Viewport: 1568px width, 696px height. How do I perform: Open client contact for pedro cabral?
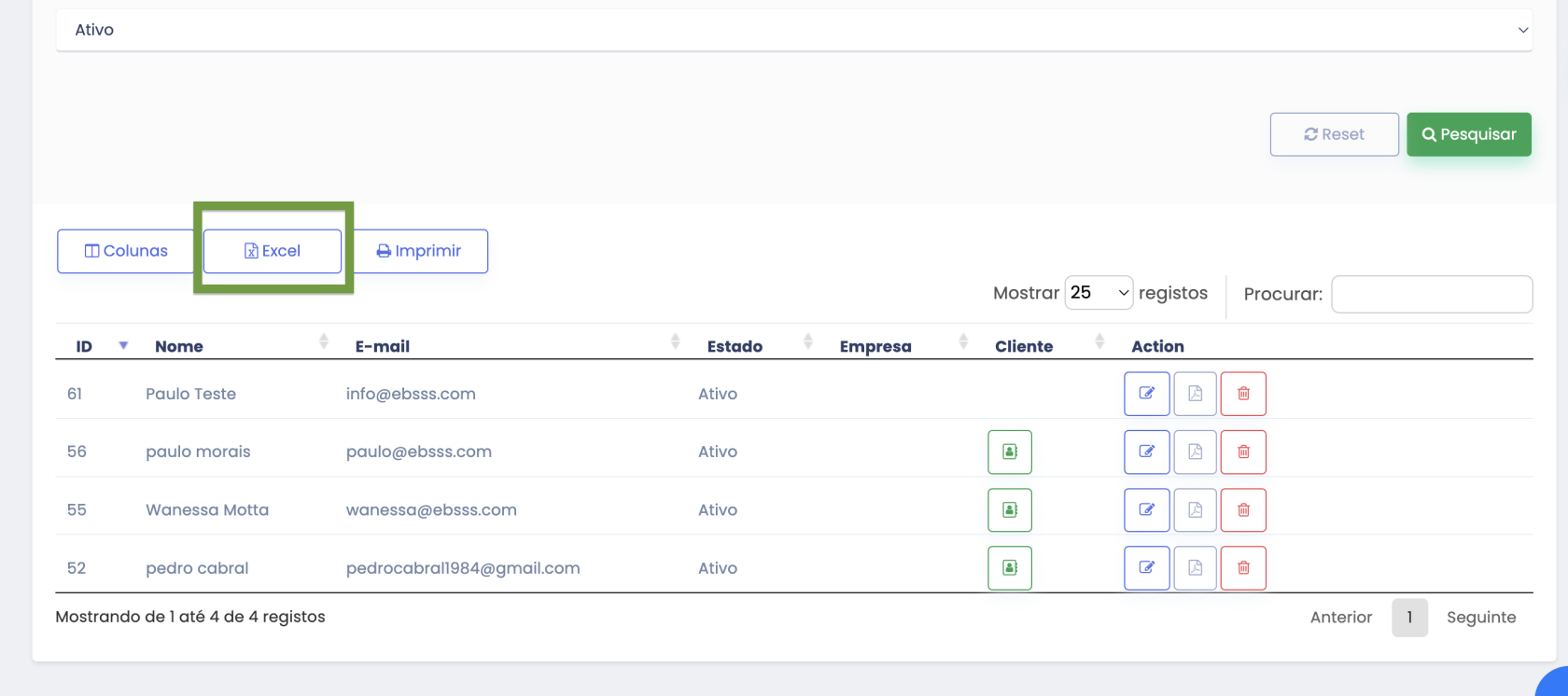tap(1010, 568)
